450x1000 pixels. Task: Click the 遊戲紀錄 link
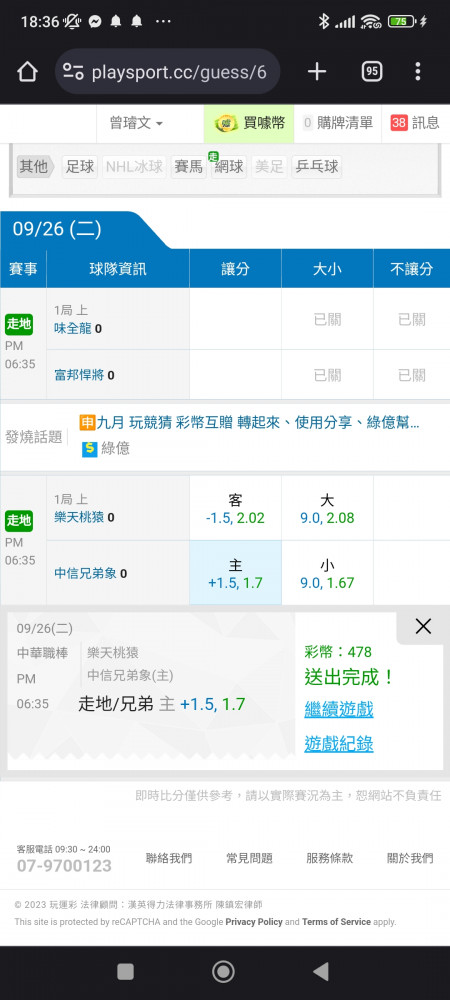point(339,744)
